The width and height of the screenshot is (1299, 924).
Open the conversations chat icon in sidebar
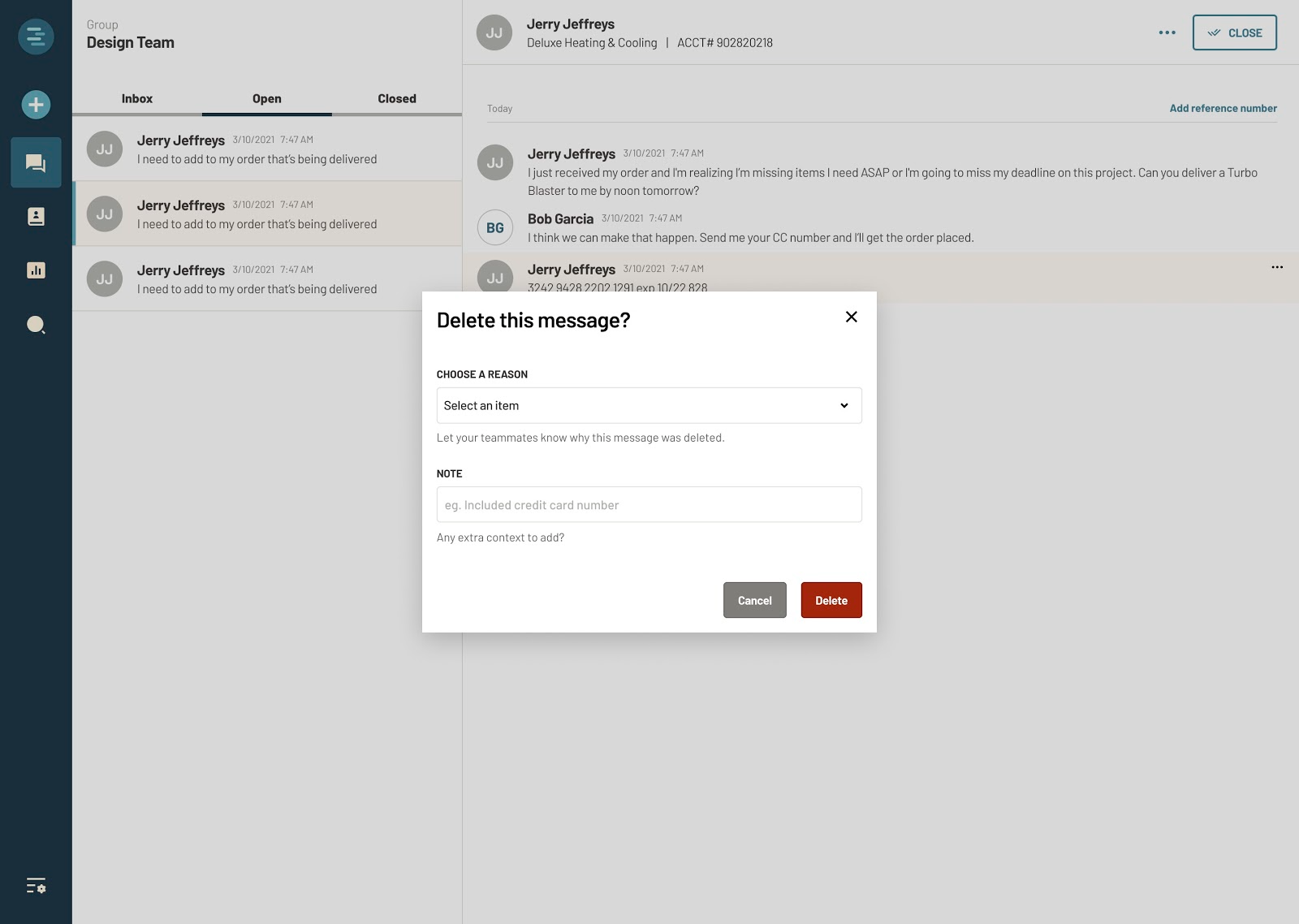click(x=36, y=163)
